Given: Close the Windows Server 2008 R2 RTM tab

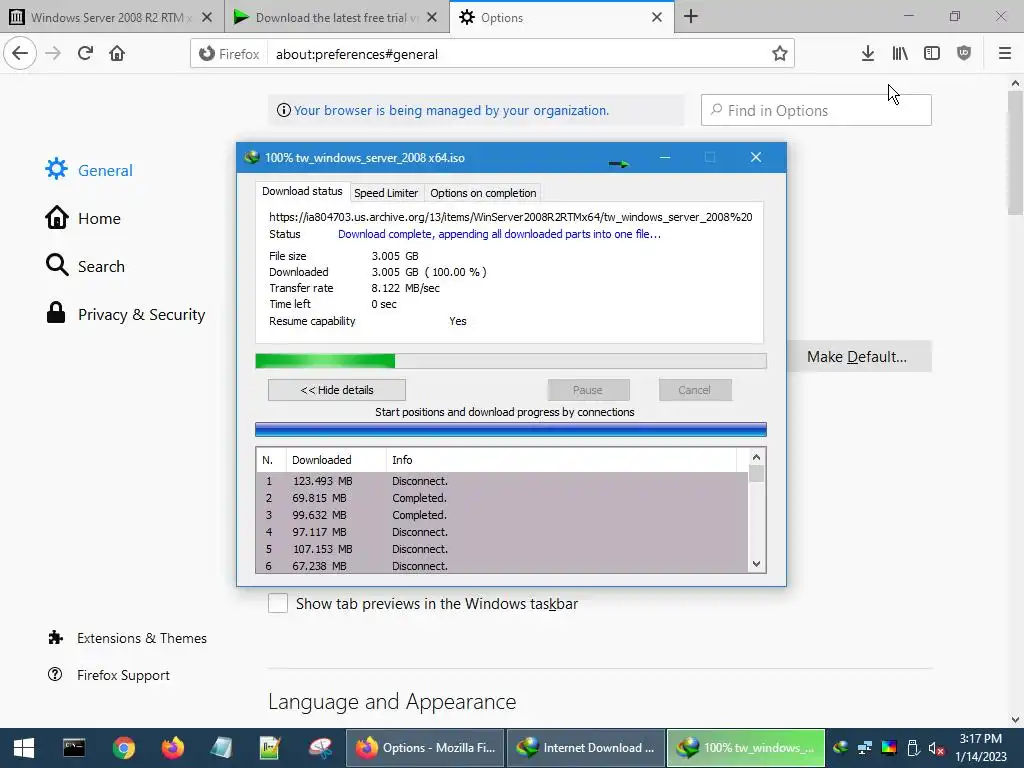Looking at the screenshot, I should coord(206,18).
